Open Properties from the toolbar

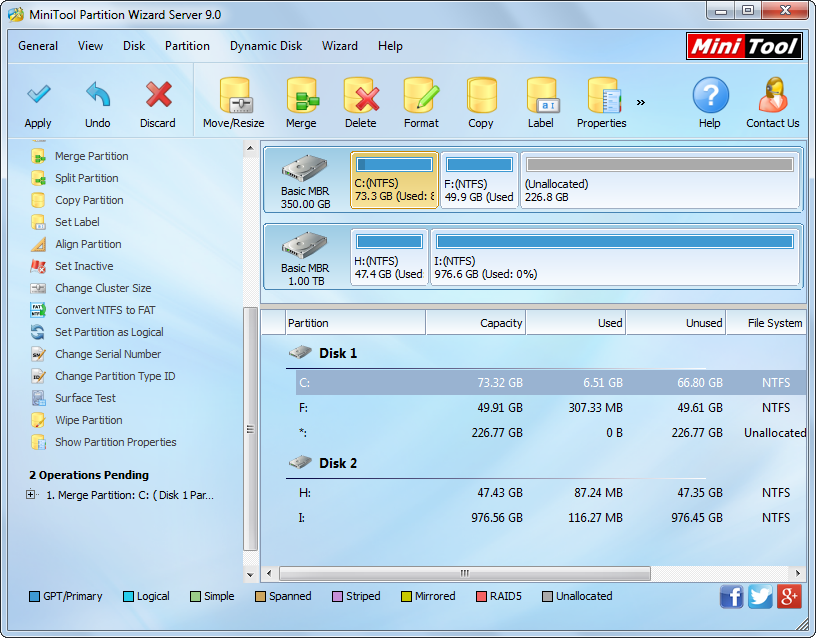[x=604, y=95]
